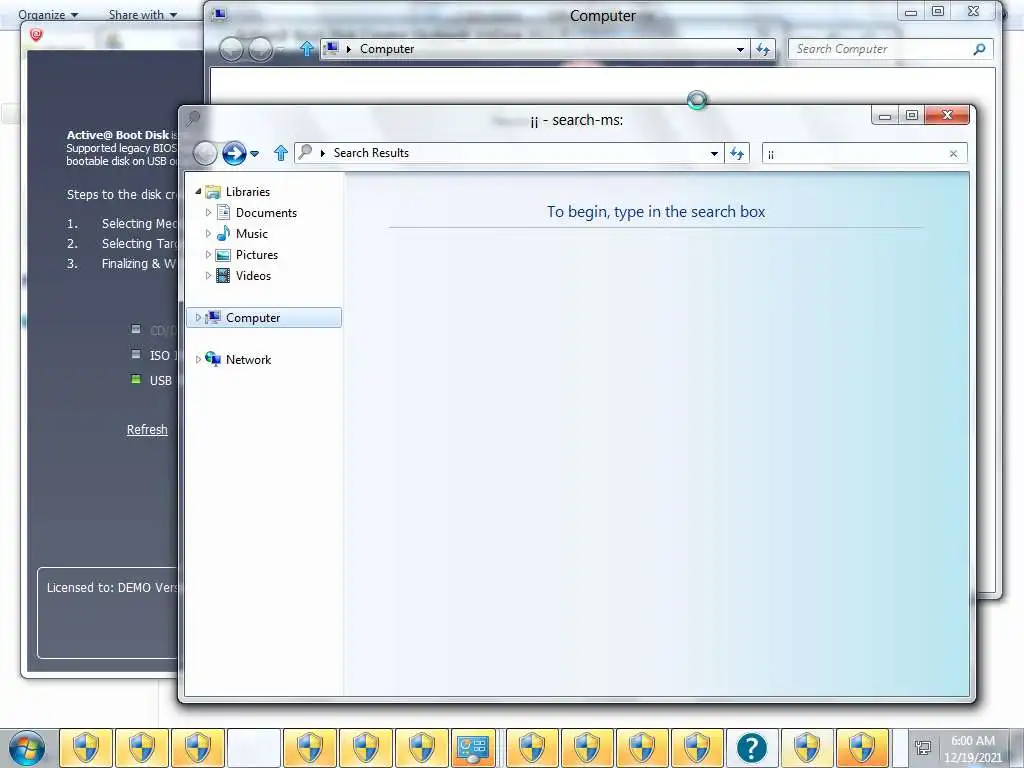This screenshot has width=1024, height=768.
Task: Click the Computer icon in navigation pane
Action: (x=213, y=317)
